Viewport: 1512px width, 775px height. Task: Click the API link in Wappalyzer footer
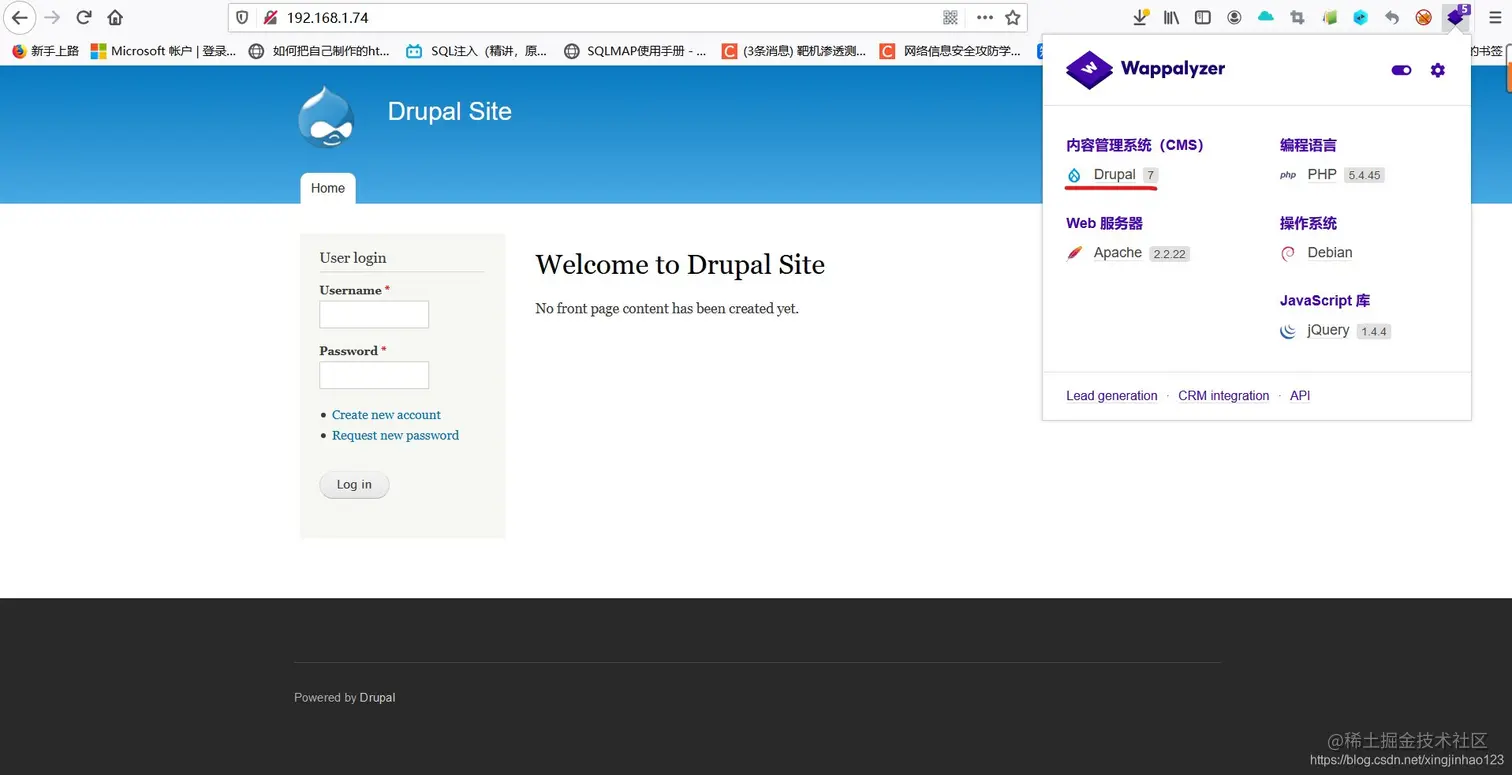click(1300, 396)
